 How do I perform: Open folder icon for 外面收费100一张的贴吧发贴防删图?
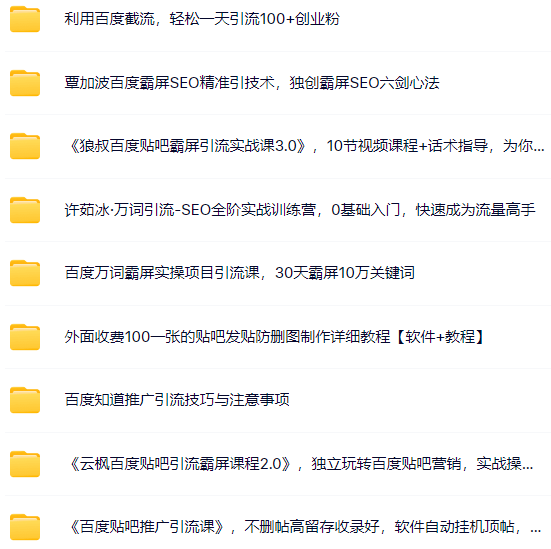pyautogui.click(x=25, y=337)
